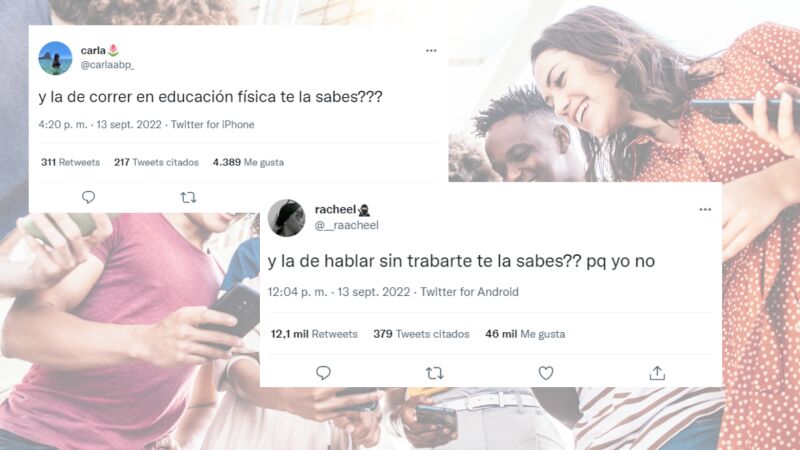This screenshot has height=450, width=800.
Task: Open the @__raacheel handle
Action: click(346, 226)
